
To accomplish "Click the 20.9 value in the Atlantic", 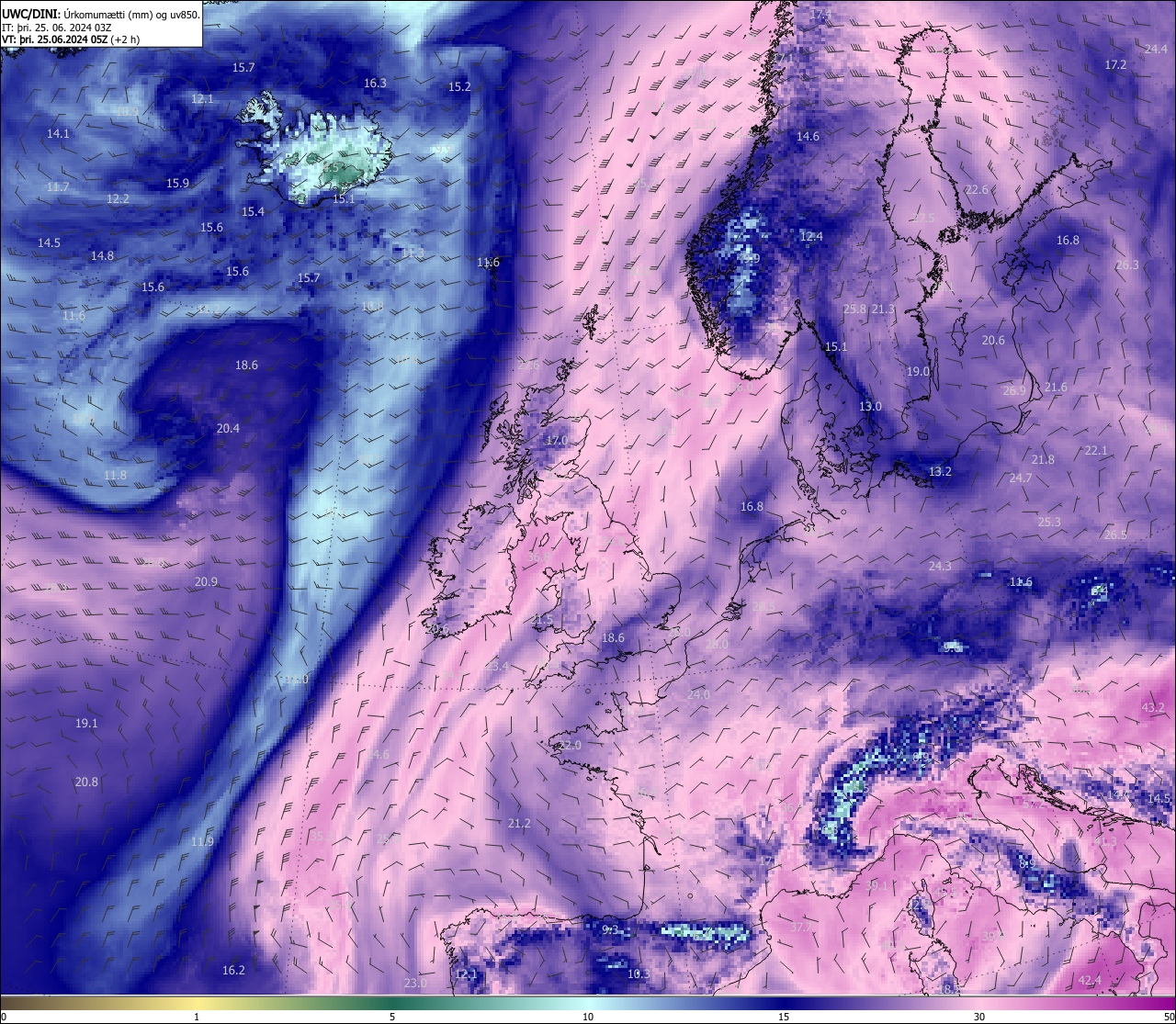I will click(x=206, y=582).
